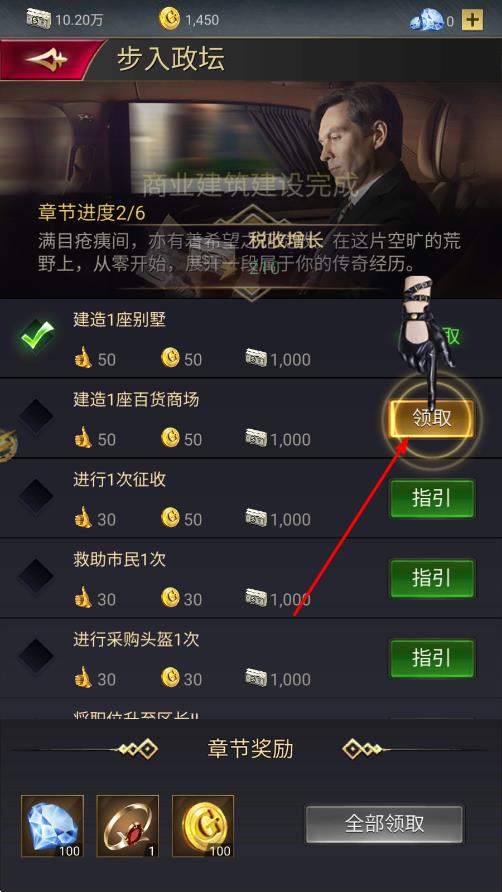Viewport: 502px width, 892px height.
Task: Toggle the diamond marker beside 救助市民1次
Action: click(x=36, y=576)
